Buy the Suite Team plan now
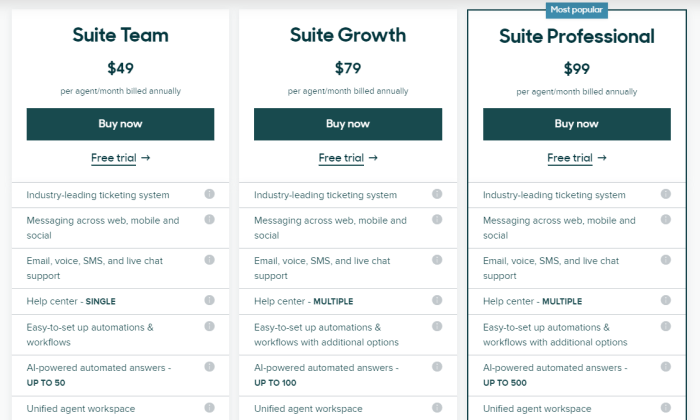This screenshot has height=420, width=700. pyautogui.click(x=120, y=124)
